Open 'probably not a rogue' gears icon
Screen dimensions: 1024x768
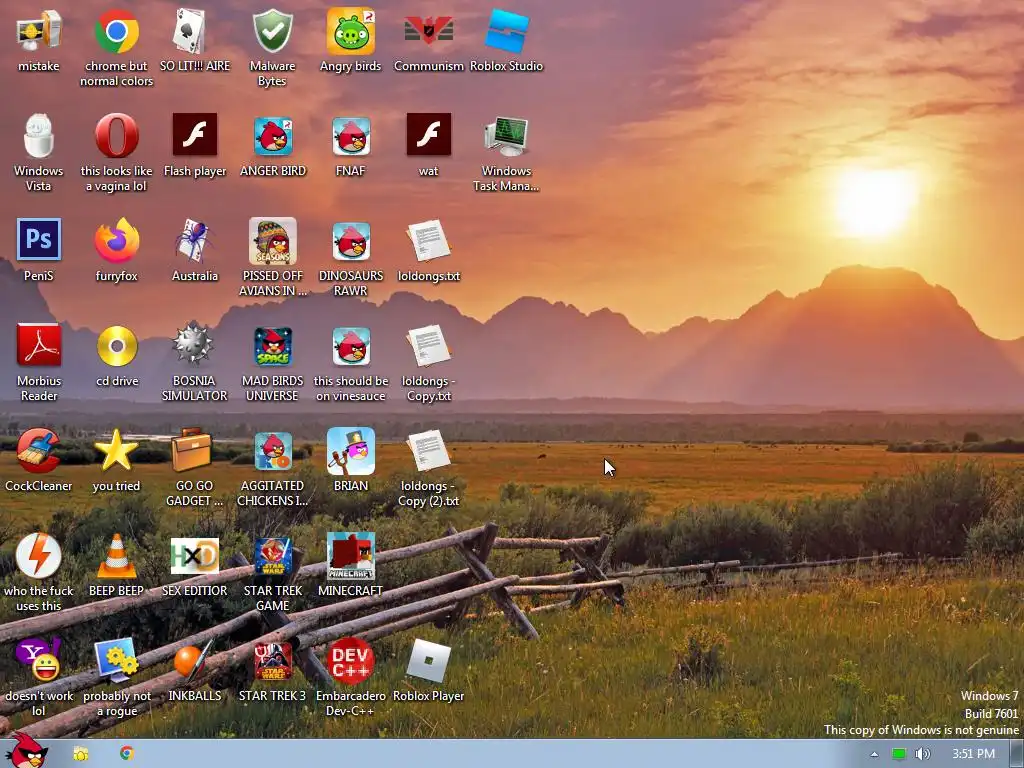116,660
